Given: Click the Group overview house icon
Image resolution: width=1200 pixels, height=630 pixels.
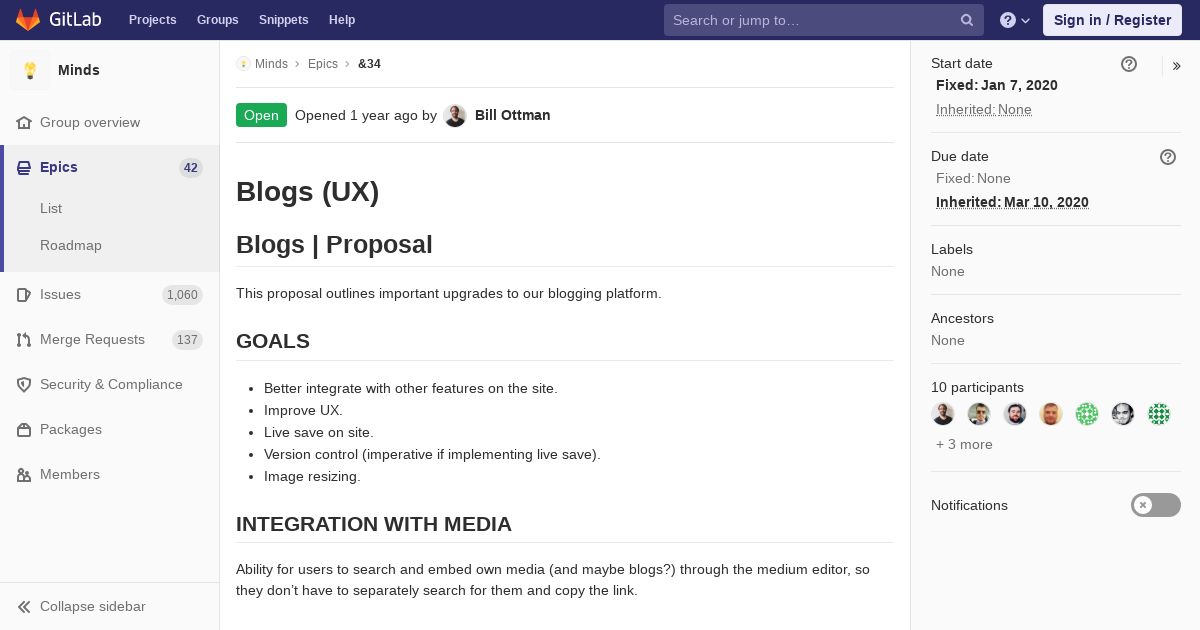Looking at the screenshot, I should pos(24,122).
